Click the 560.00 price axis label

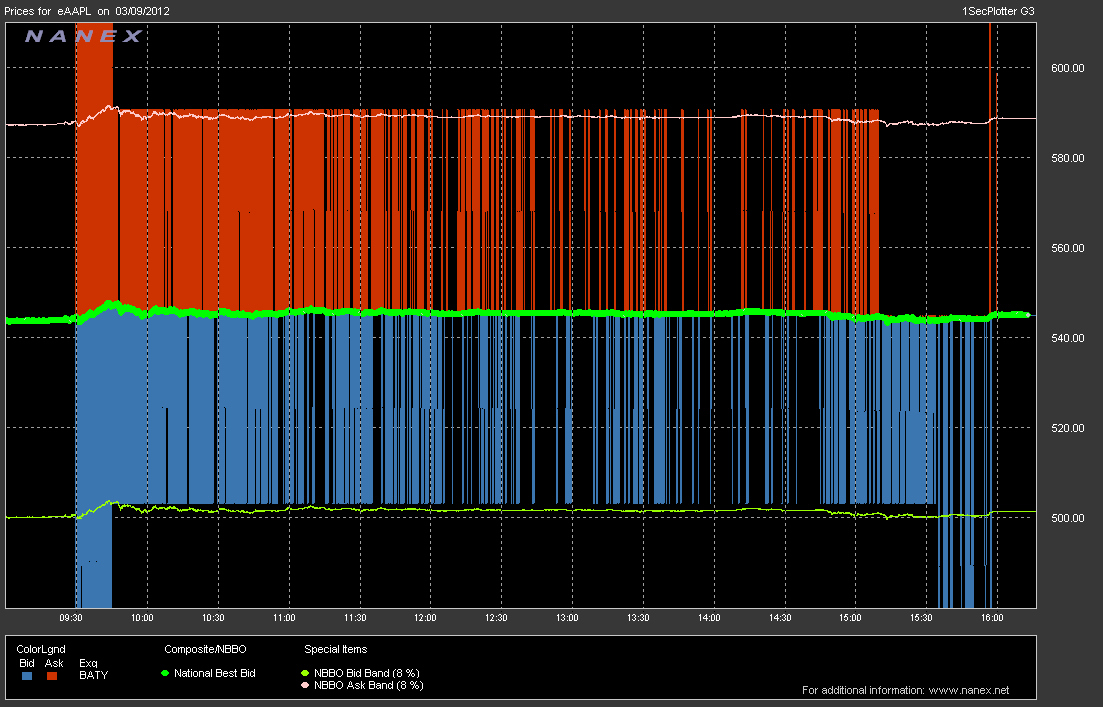pyautogui.click(x=1067, y=248)
